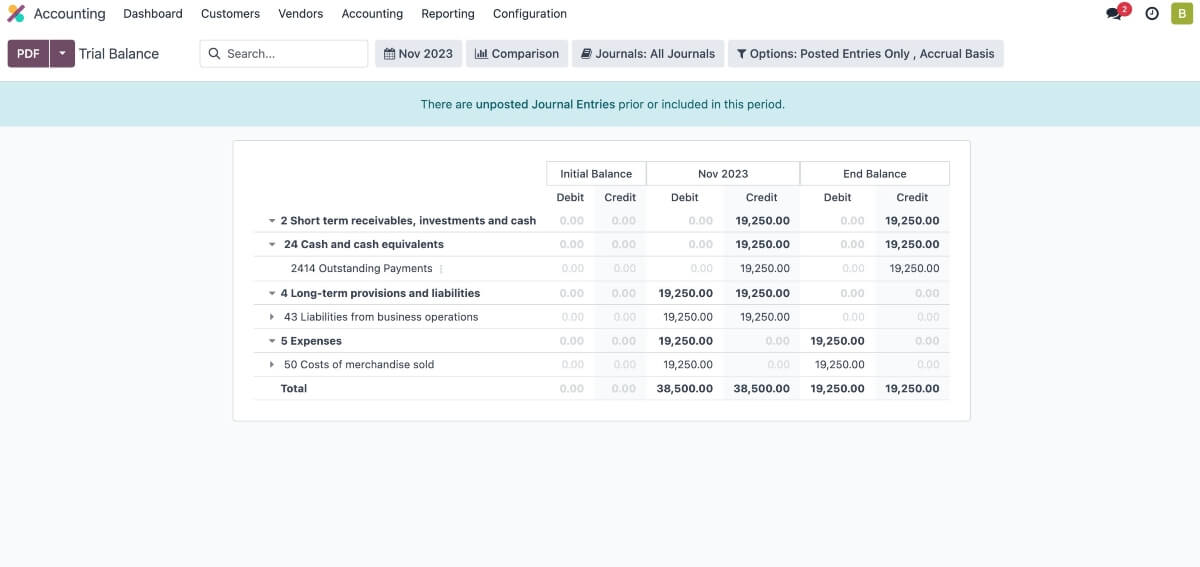Open the activities clock icon
The image size is (1200, 567).
(1152, 14)
